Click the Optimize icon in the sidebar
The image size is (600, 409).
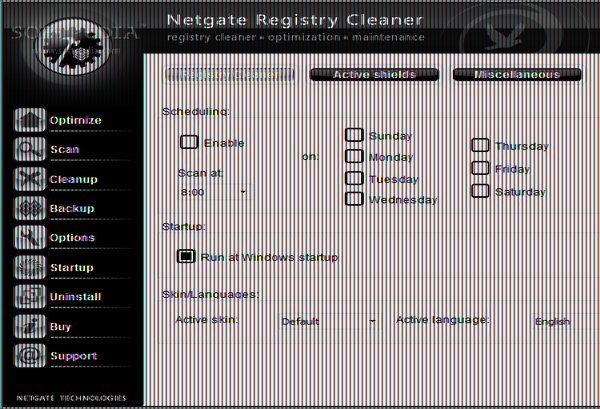pyautogui.click(x=30, y=120)
